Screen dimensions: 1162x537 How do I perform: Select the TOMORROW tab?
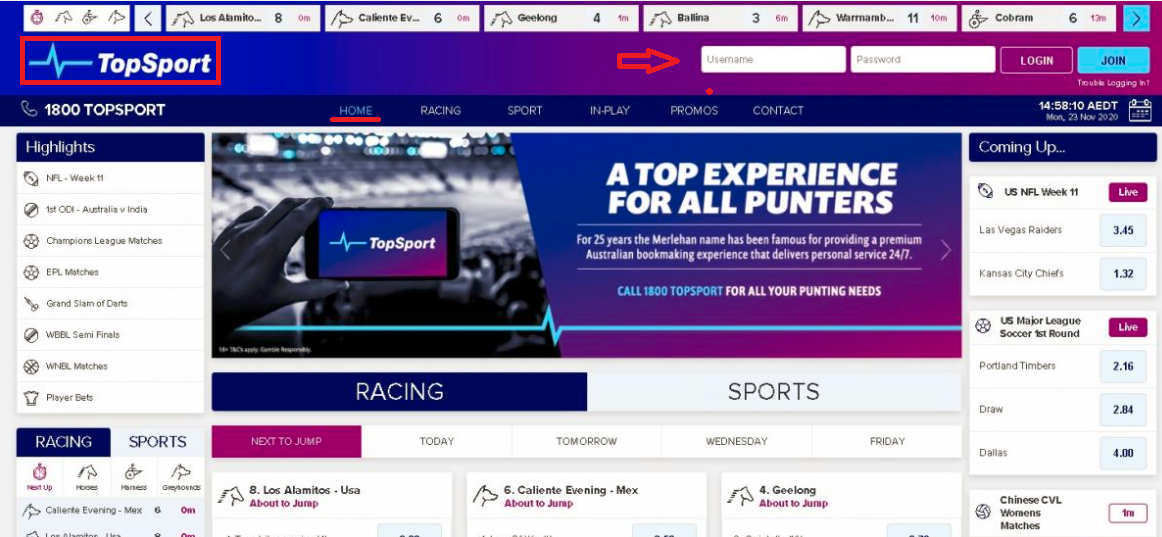pyautogui.click(x=586, y=441)
